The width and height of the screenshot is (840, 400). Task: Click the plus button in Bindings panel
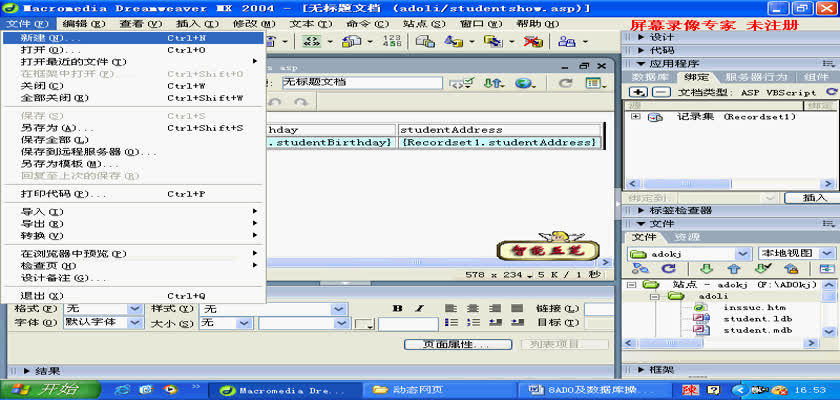click(638, 92)
